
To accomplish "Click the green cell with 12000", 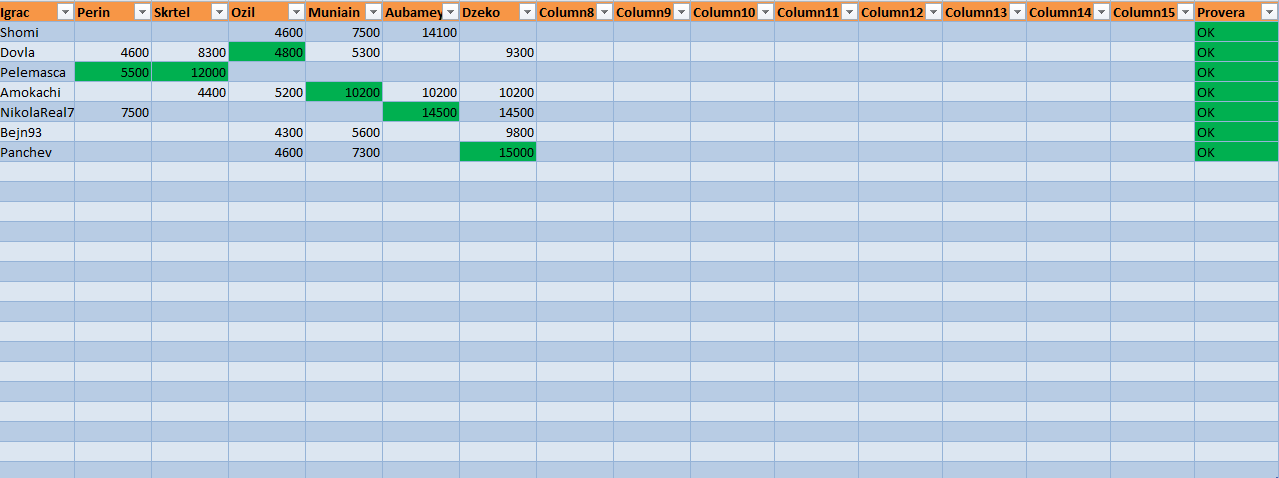I will pyautogui.click(x=190, y=72).
